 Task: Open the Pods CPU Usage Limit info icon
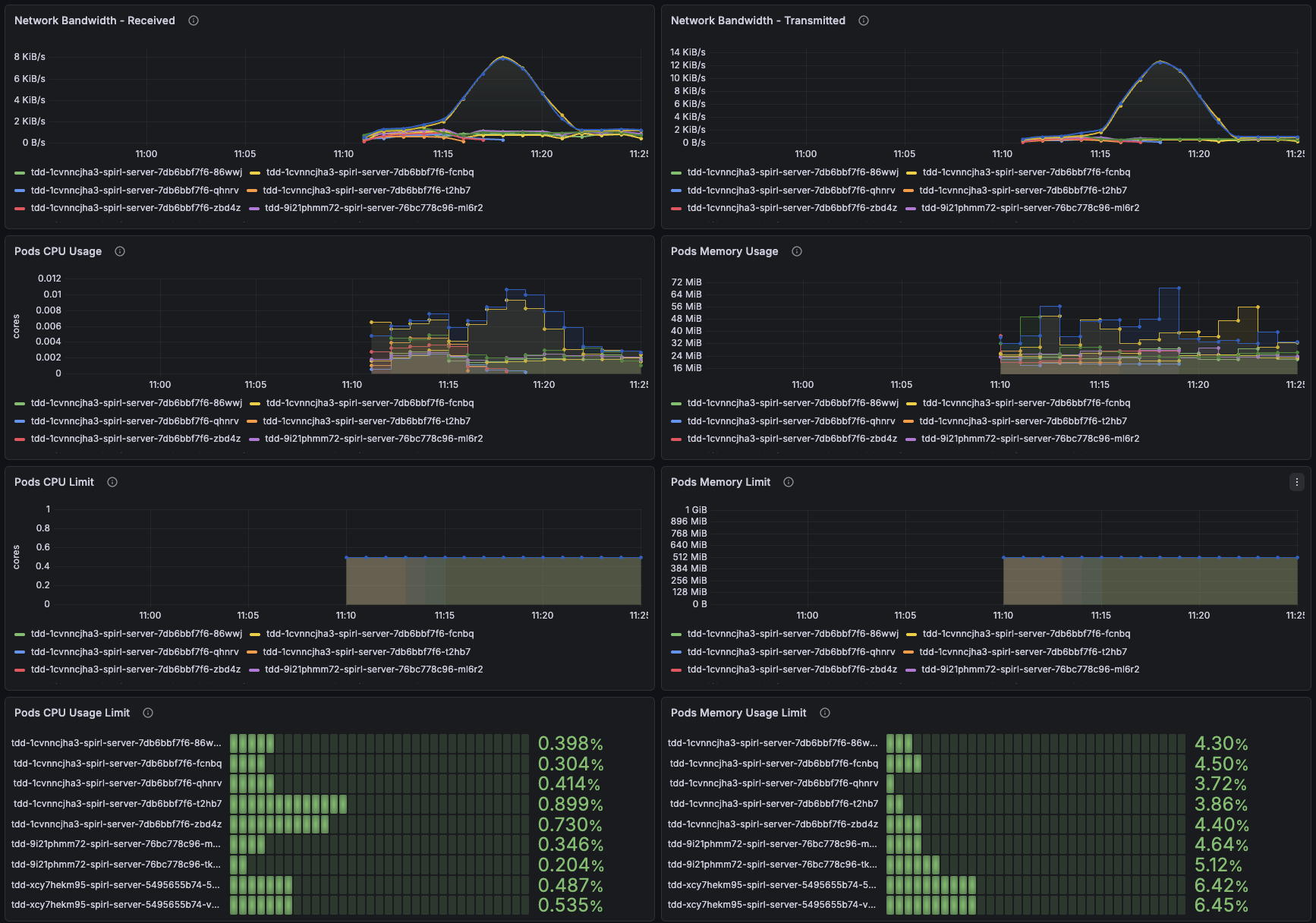point(147,713)
